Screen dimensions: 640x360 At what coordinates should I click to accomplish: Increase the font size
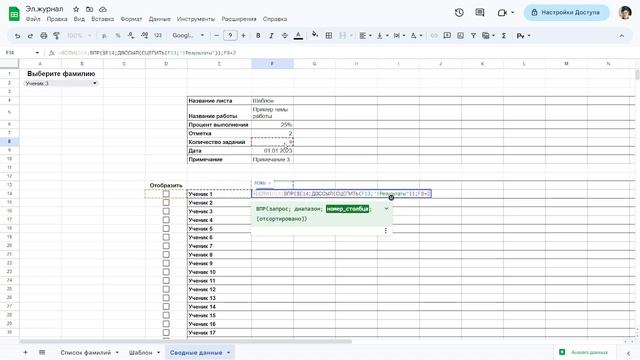243,36
